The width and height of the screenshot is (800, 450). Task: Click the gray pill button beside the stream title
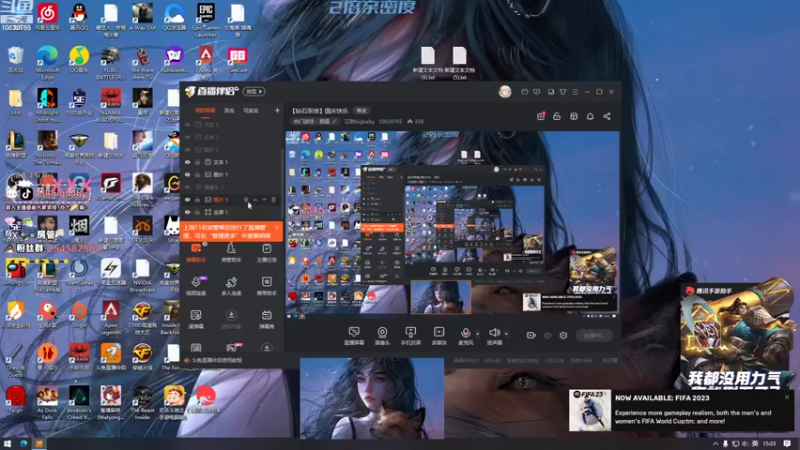(x=362, y=111)
